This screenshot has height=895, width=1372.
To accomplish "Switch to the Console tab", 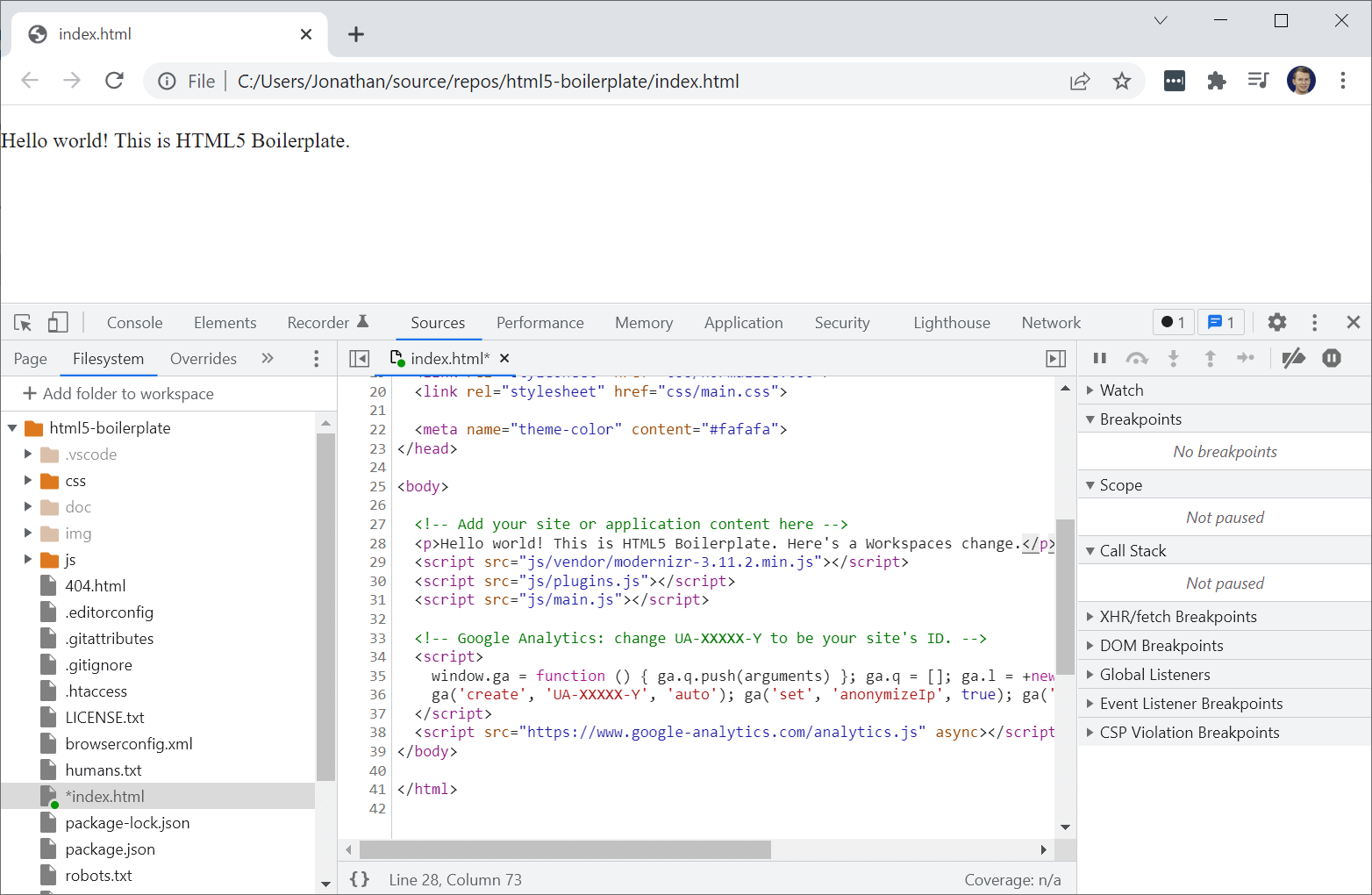I will point(134,322).
